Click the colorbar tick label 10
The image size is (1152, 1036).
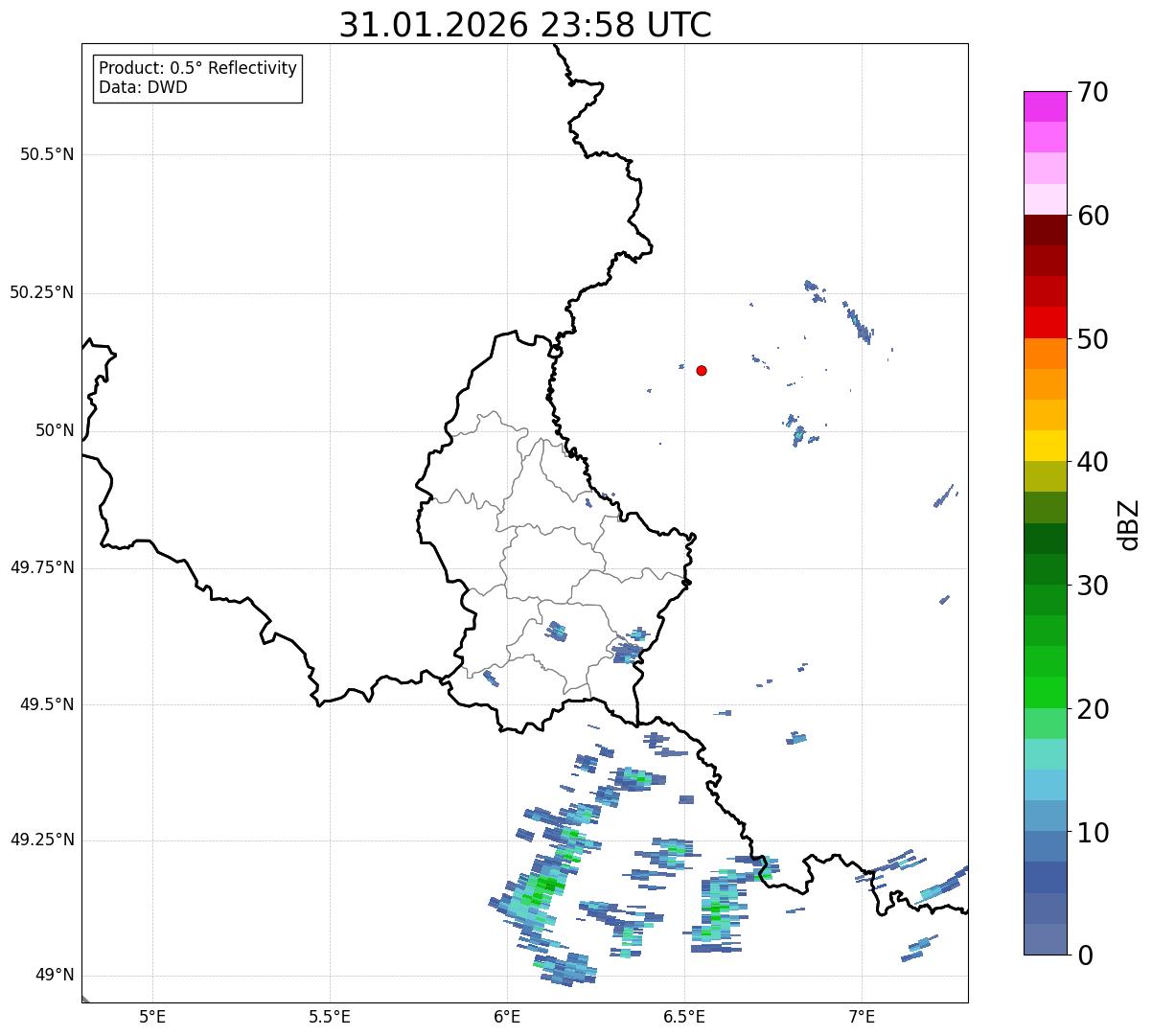pos(1093,833)
